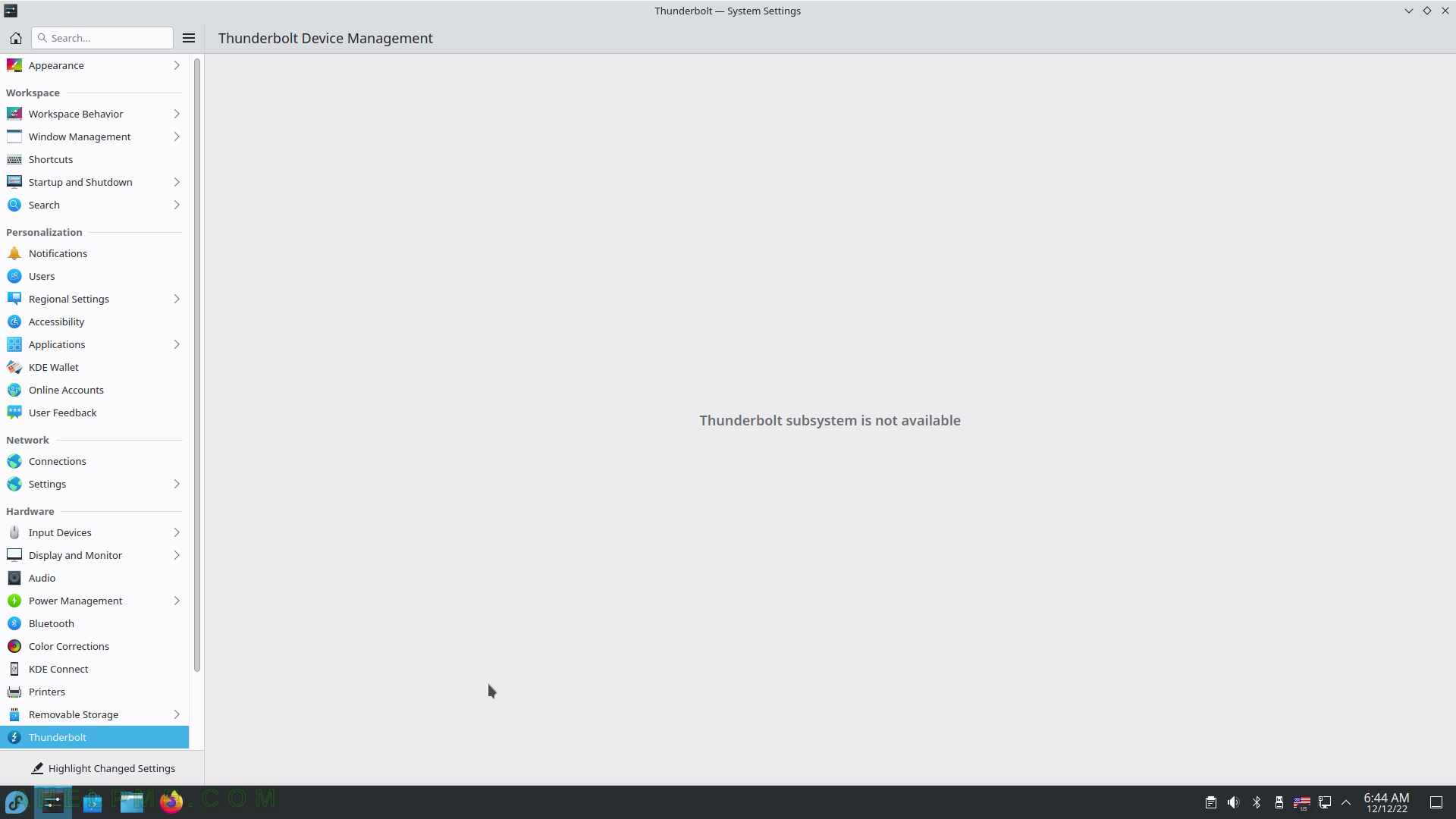Screen dimensions: 1456x819
Task: Expand the Network Settings chevron
Action: pos(177,484)
